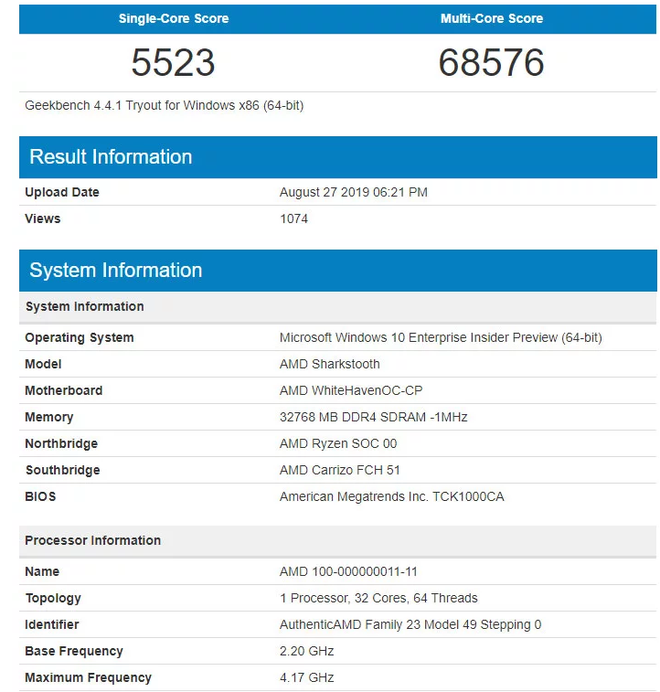Click the BIOS label

[40, 496]
